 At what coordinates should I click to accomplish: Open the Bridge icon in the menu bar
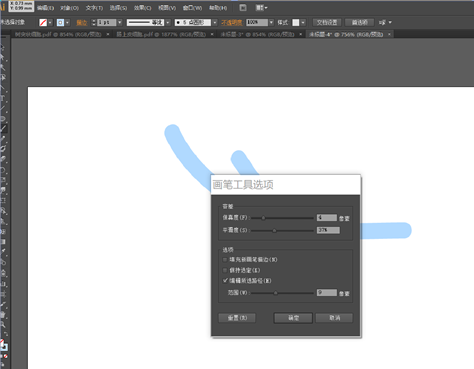(x=243, y=8)
